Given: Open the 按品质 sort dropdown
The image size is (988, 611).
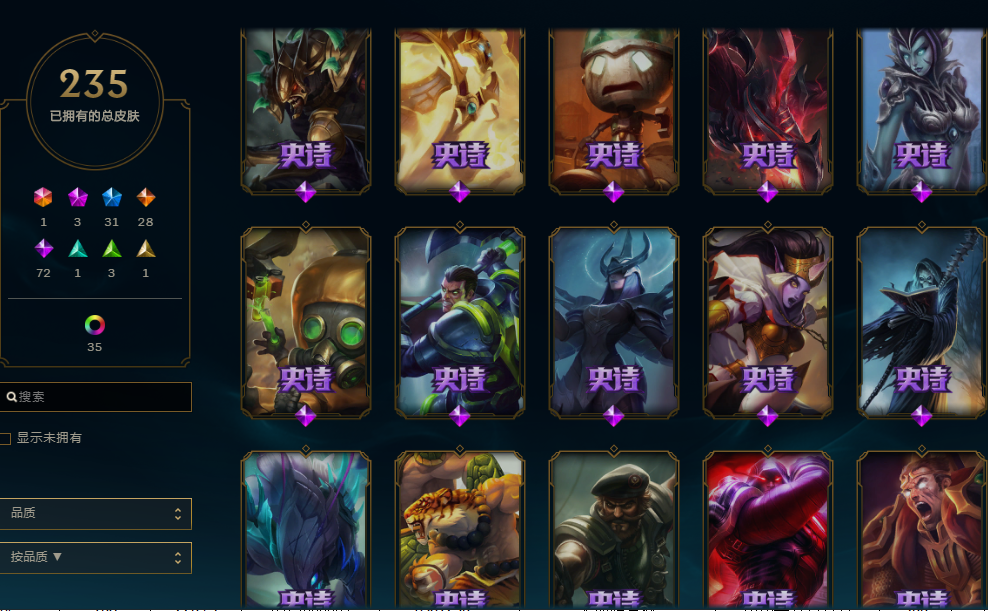Looking at the screenshot, I should click(95, 557).
